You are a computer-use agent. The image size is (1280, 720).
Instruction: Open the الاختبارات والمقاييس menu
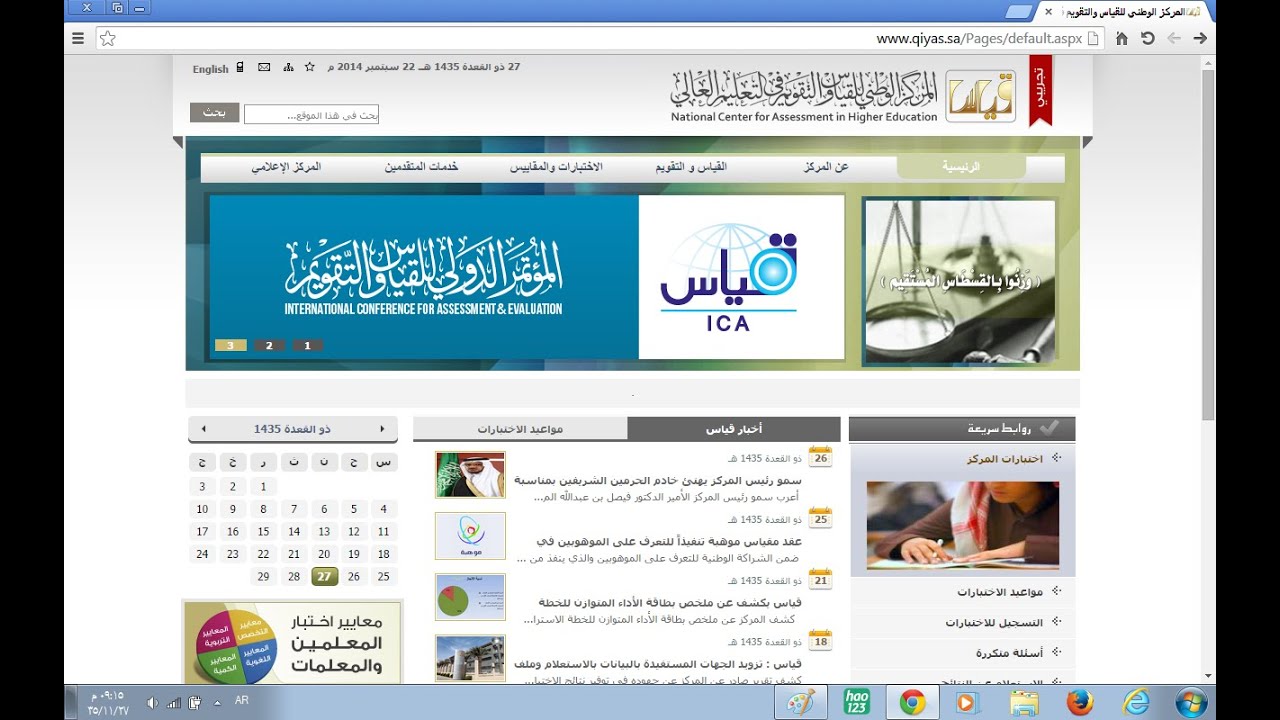click(x=557, y=167)
